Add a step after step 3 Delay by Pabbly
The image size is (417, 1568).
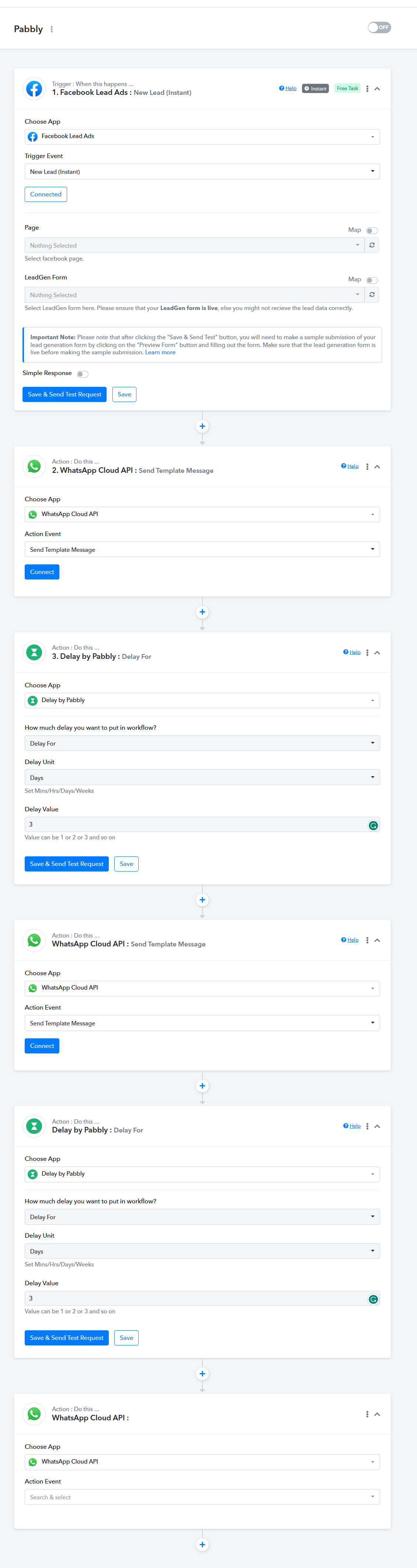click(202, 900)
